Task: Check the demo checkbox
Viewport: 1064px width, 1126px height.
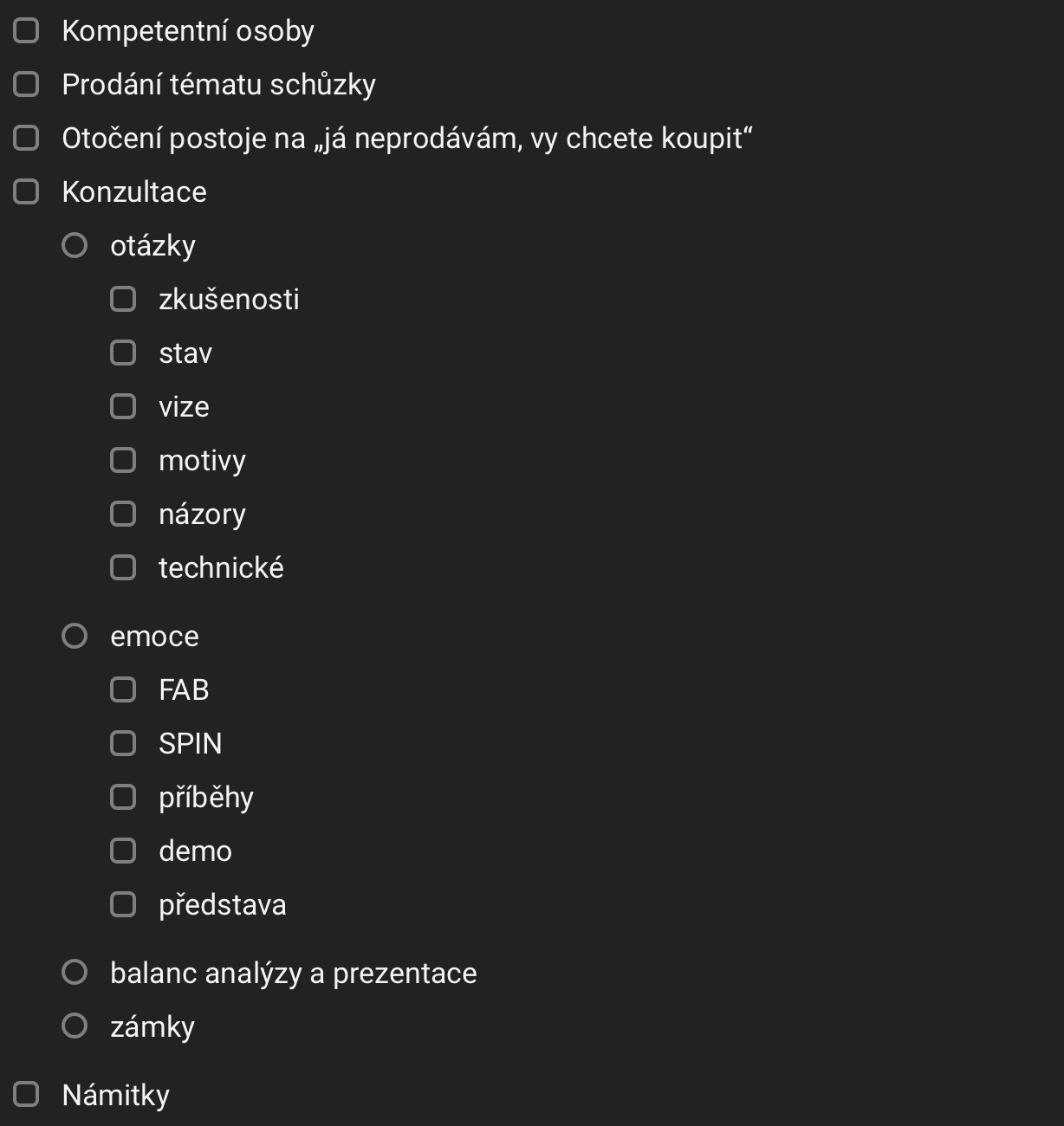Action: pos(123,851)
